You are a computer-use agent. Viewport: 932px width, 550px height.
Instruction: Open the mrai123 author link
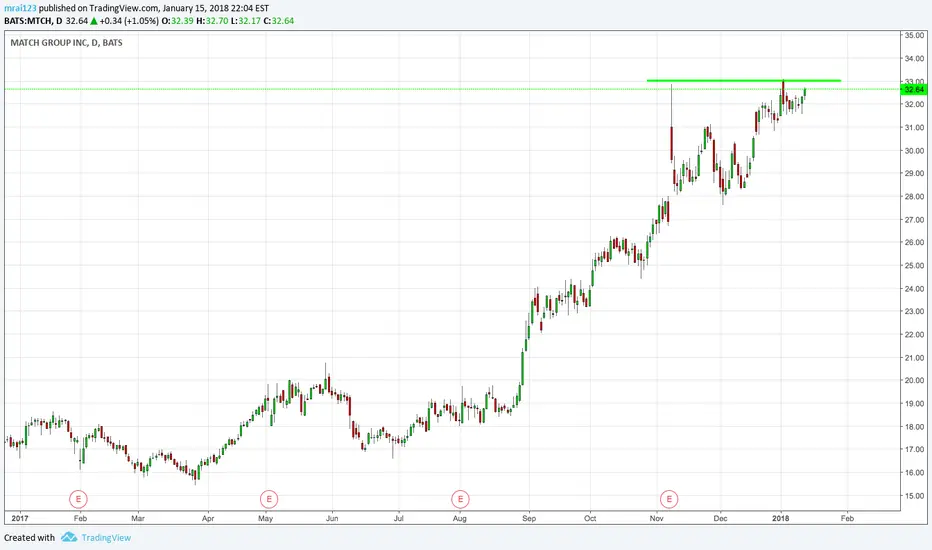[x=20, y=8]
